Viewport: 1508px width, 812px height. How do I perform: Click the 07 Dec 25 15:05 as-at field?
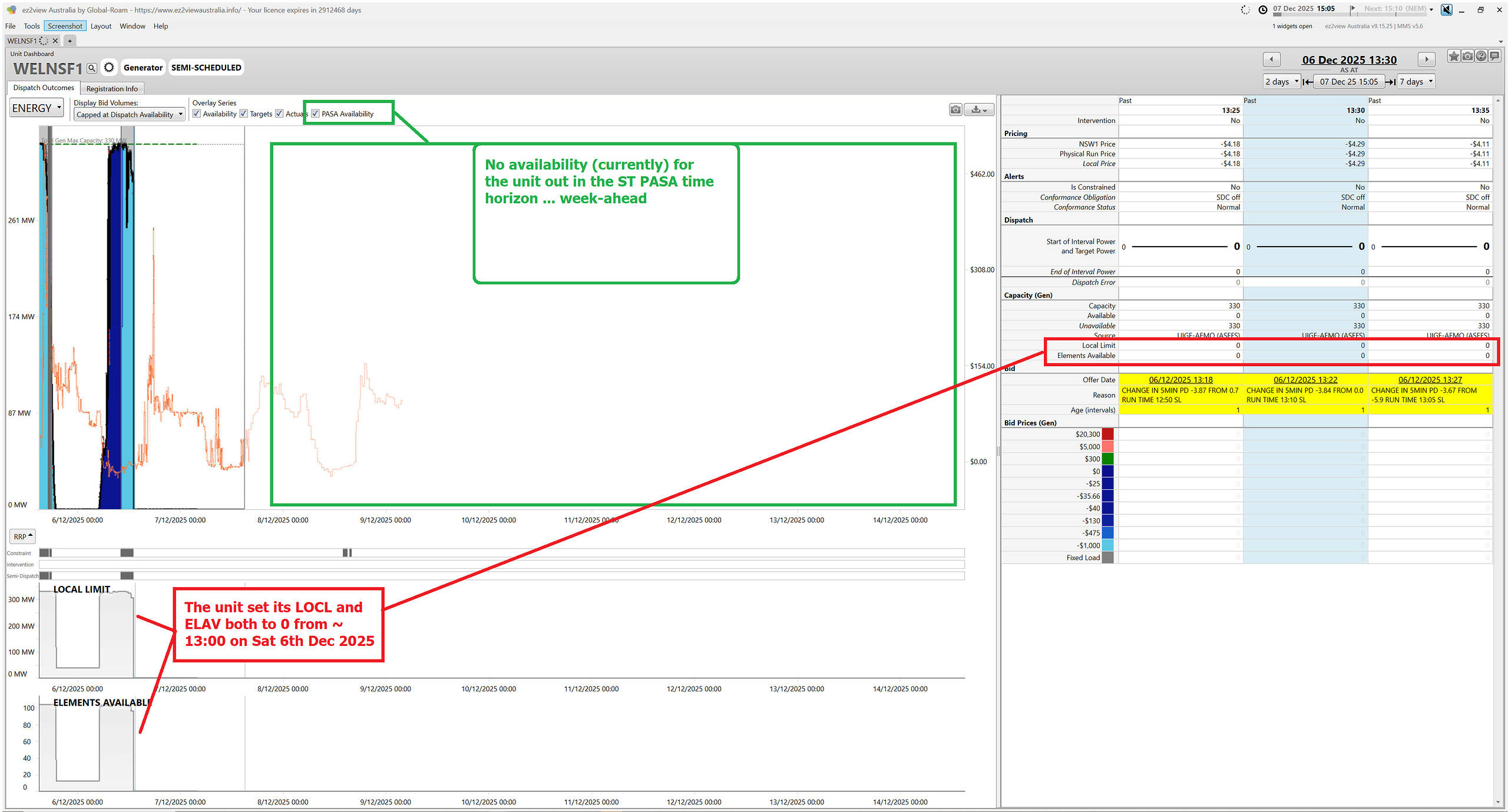pyautogui.click(x=1348, y=82)
